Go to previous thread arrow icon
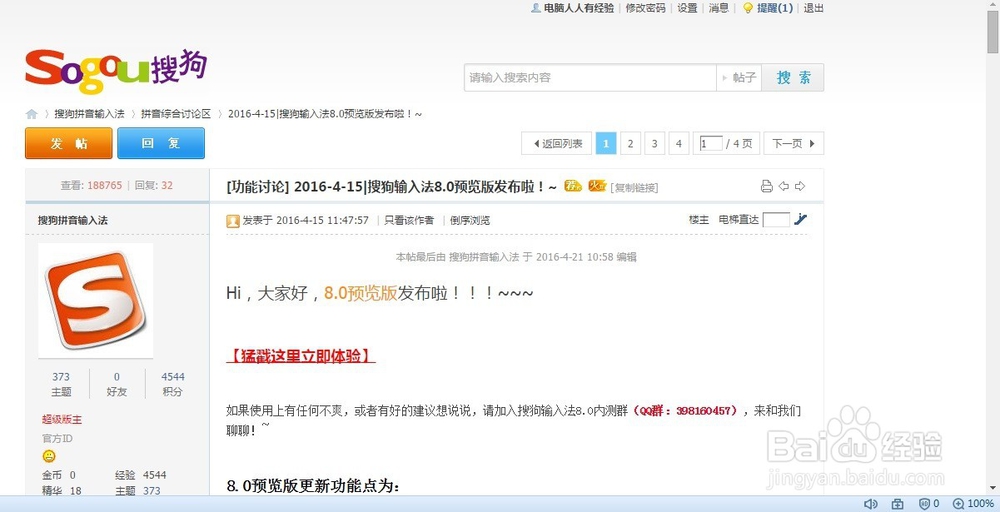This screenshot has width=1000, height=512. tap(783, 186)
